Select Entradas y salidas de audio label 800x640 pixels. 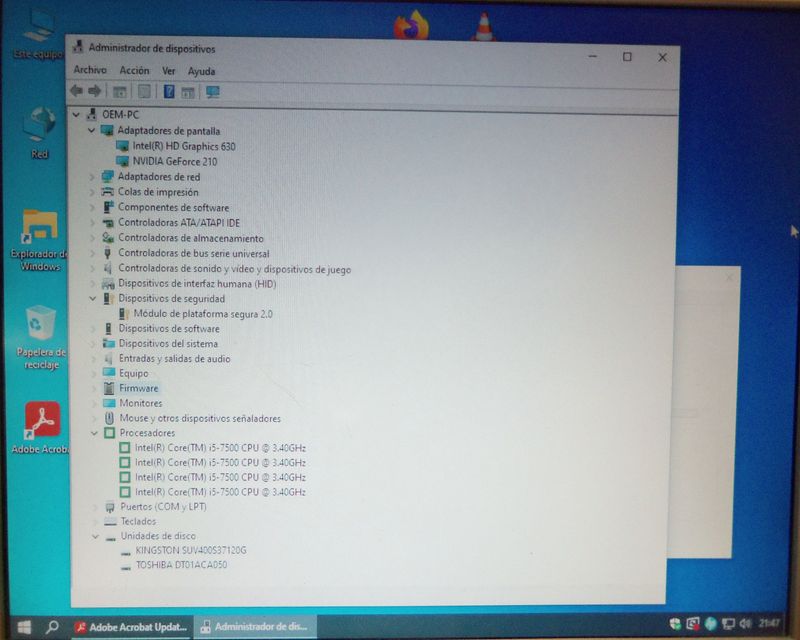click(x=174, y=359)
